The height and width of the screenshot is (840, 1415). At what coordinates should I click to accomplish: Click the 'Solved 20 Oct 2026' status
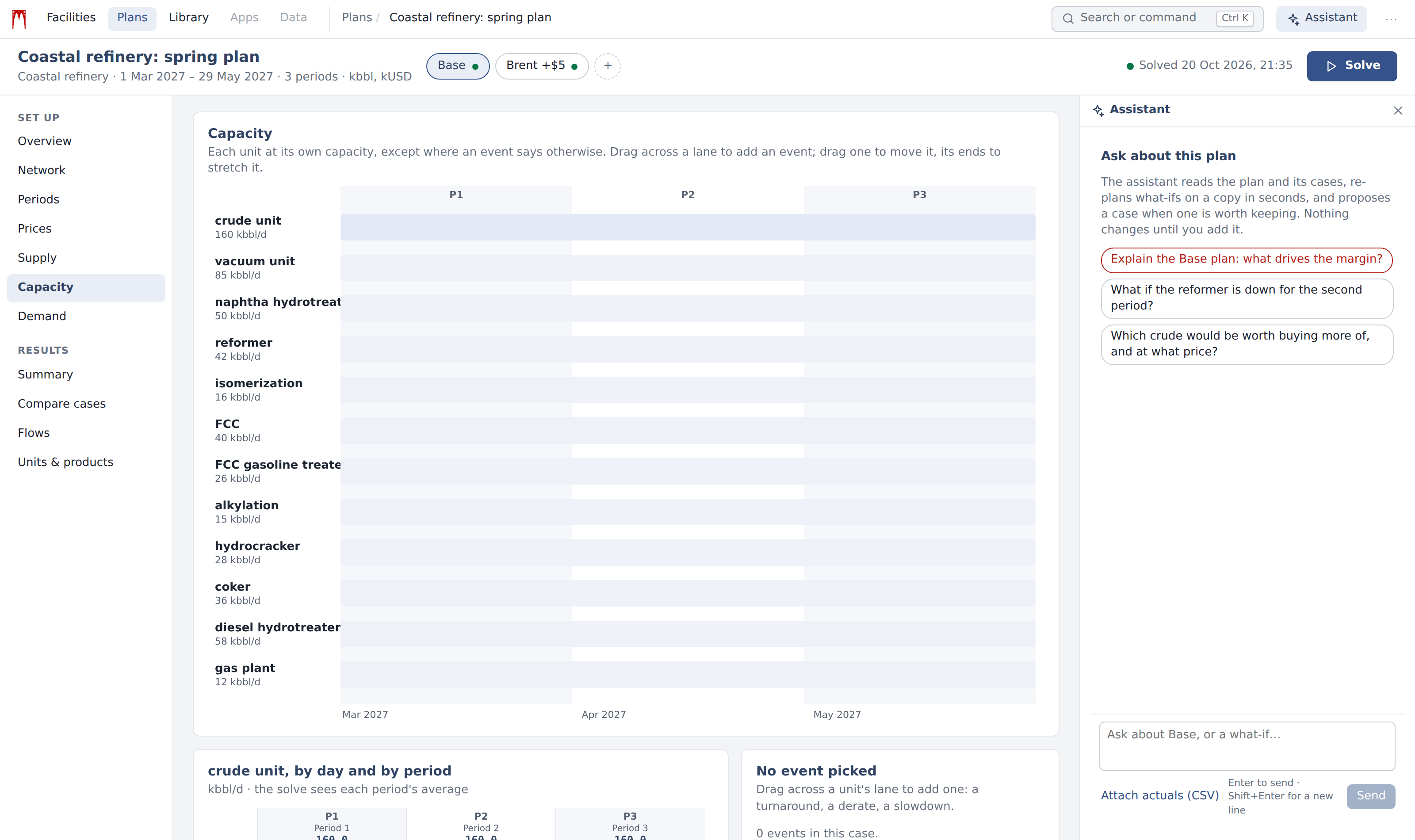[x=1209, y=66]
